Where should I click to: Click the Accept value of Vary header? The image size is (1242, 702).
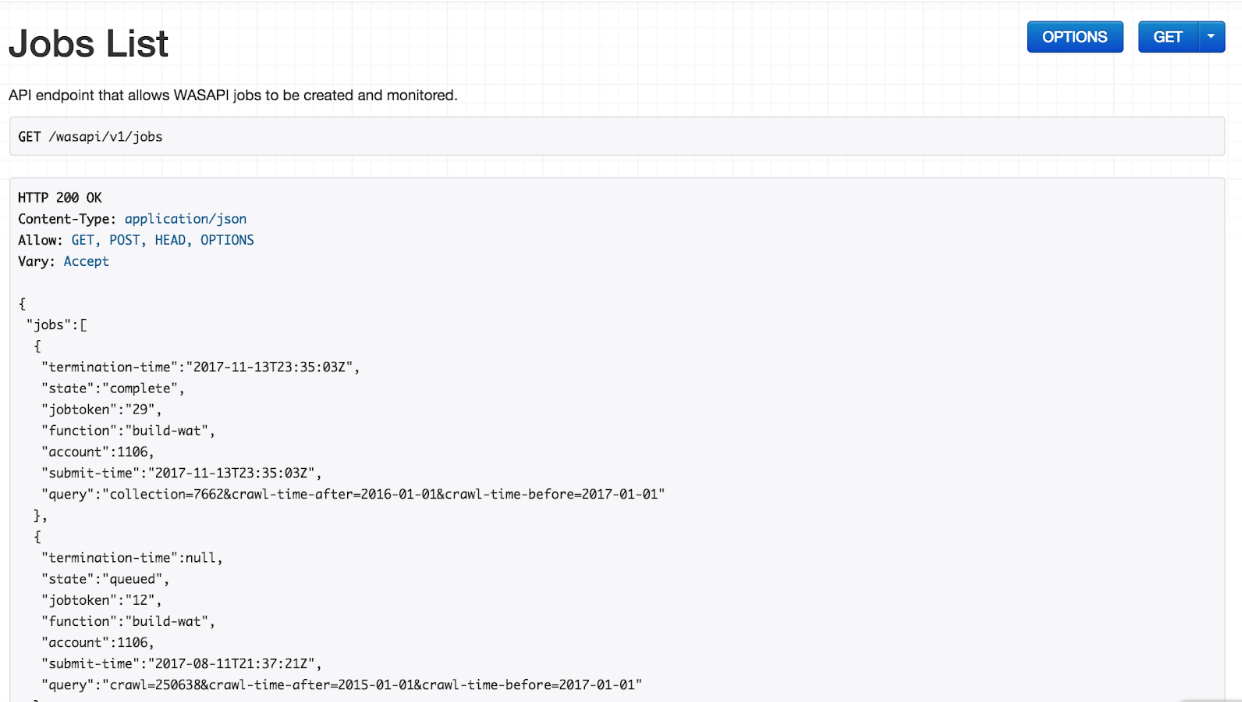click(86, 261)
